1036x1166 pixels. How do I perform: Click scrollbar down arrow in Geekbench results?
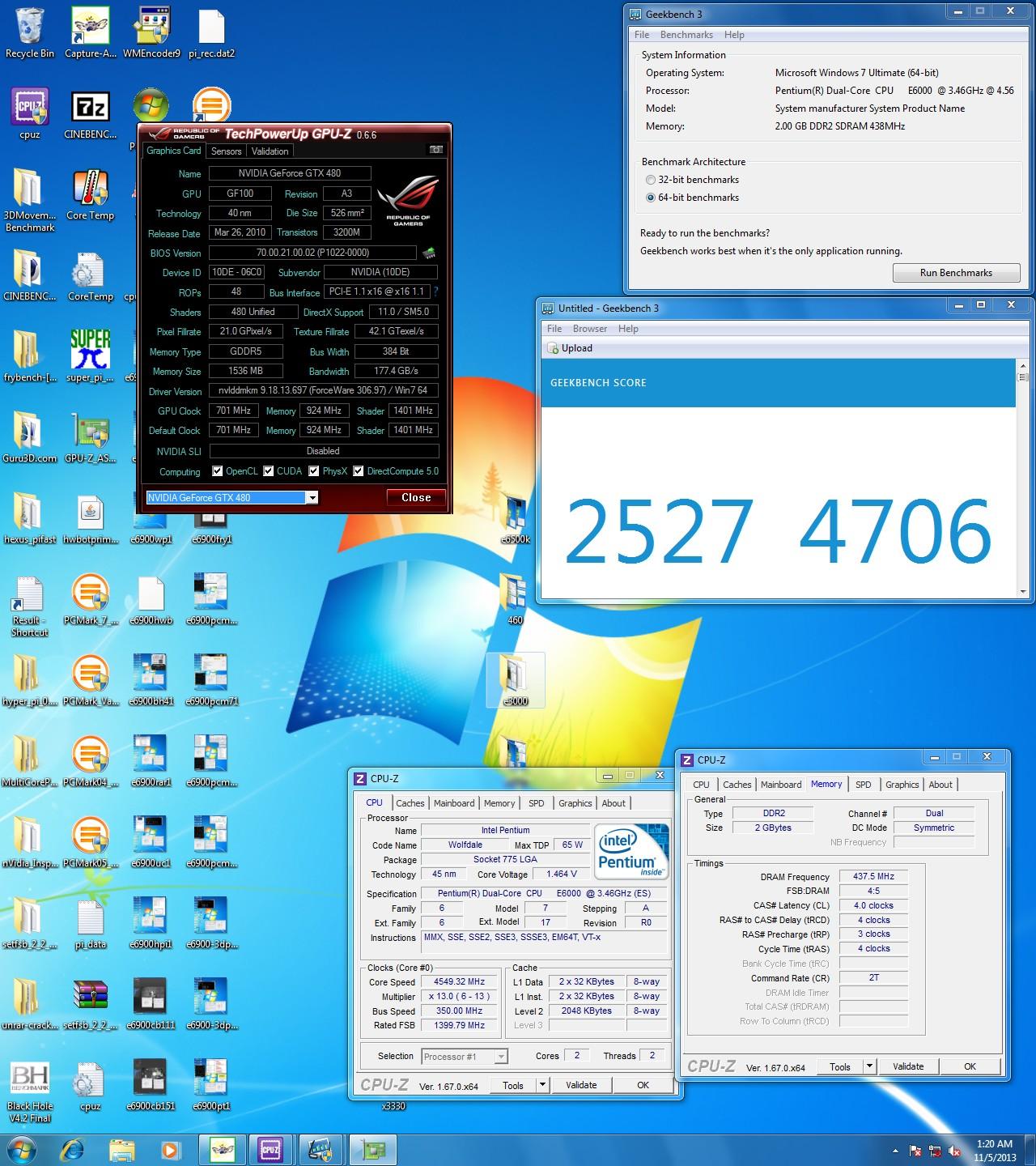pyautogui.click(x=1023, y=591)
